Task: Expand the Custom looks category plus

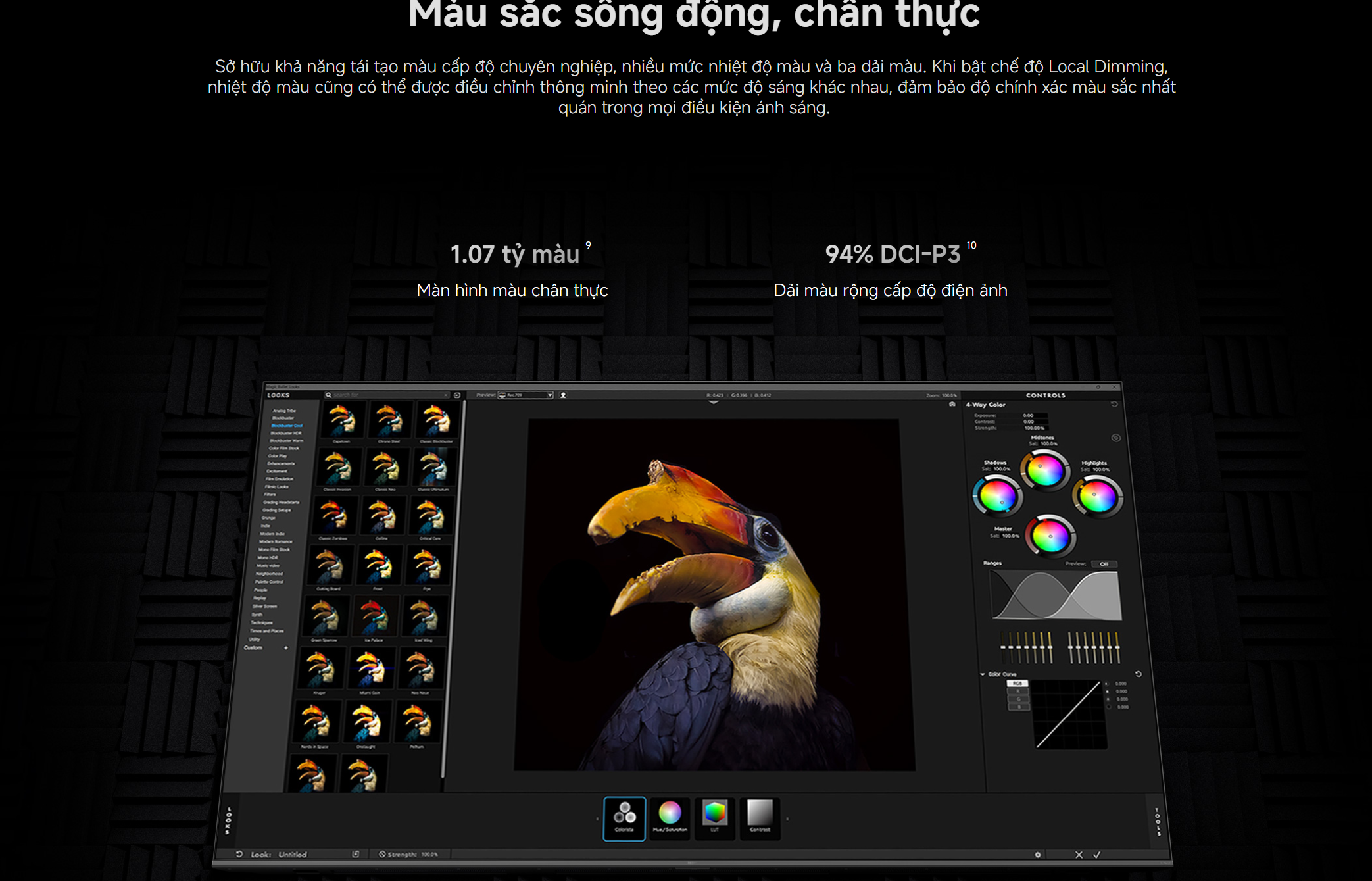Action: pyautogui.click(x=285, y=648)
